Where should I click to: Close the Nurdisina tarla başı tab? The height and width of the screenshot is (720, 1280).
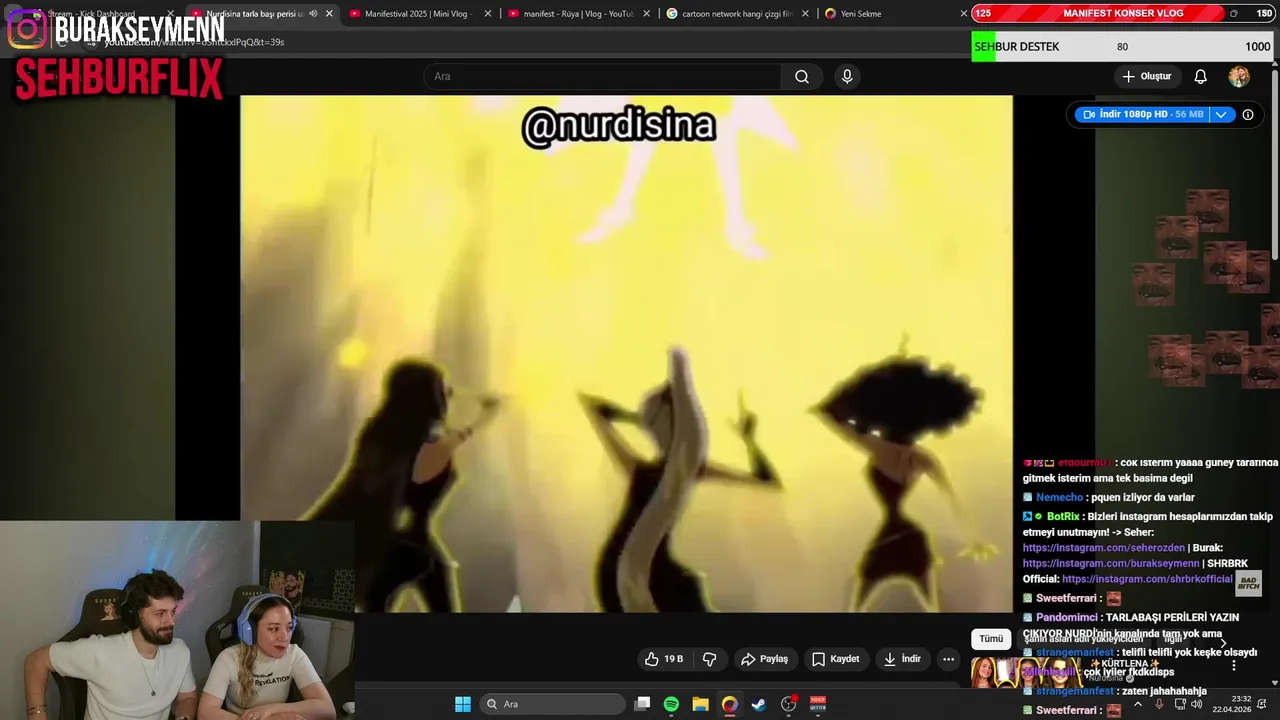(x=329, y=14)
